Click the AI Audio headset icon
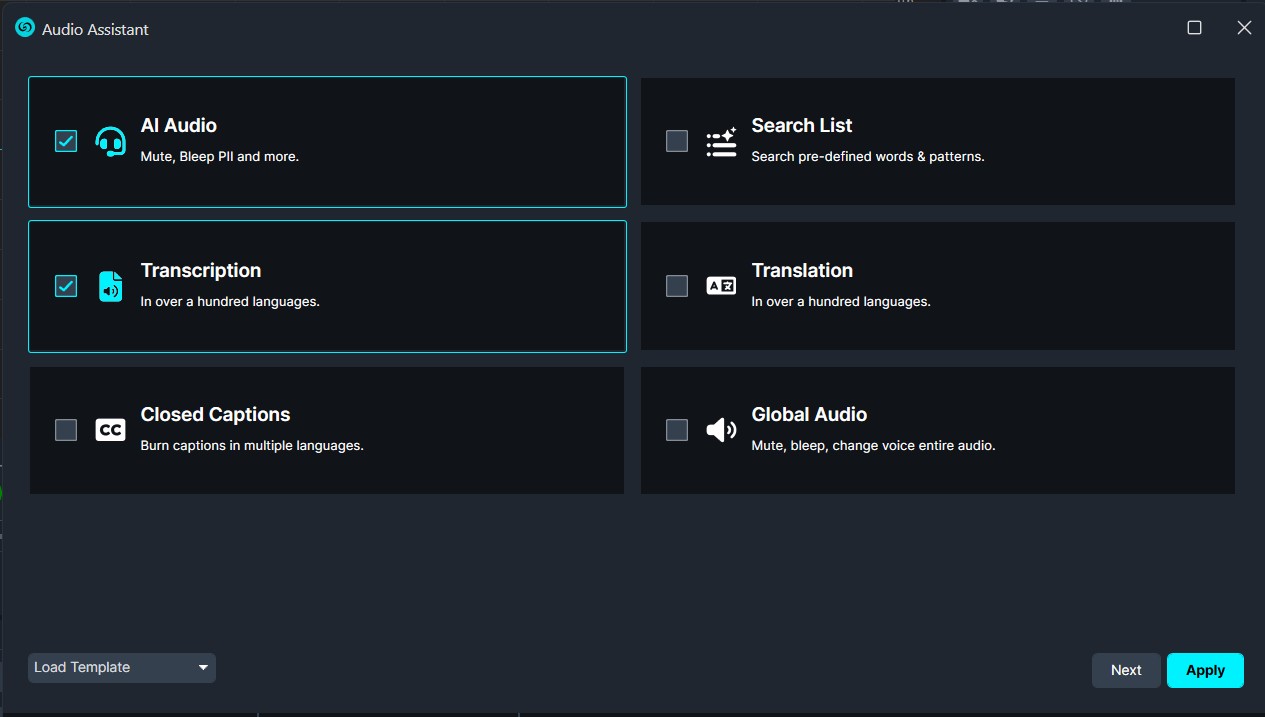Image resolution: width=1265 pixels, height=717 pixels. 110,142
